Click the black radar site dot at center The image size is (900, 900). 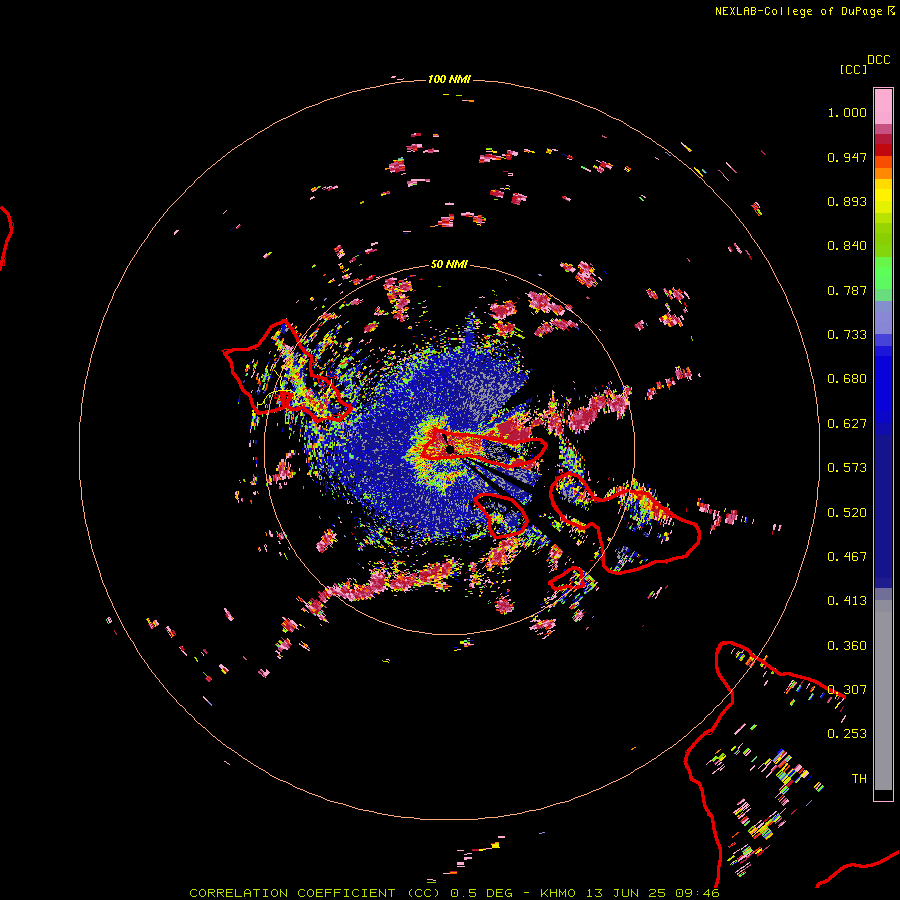[450, 449]
